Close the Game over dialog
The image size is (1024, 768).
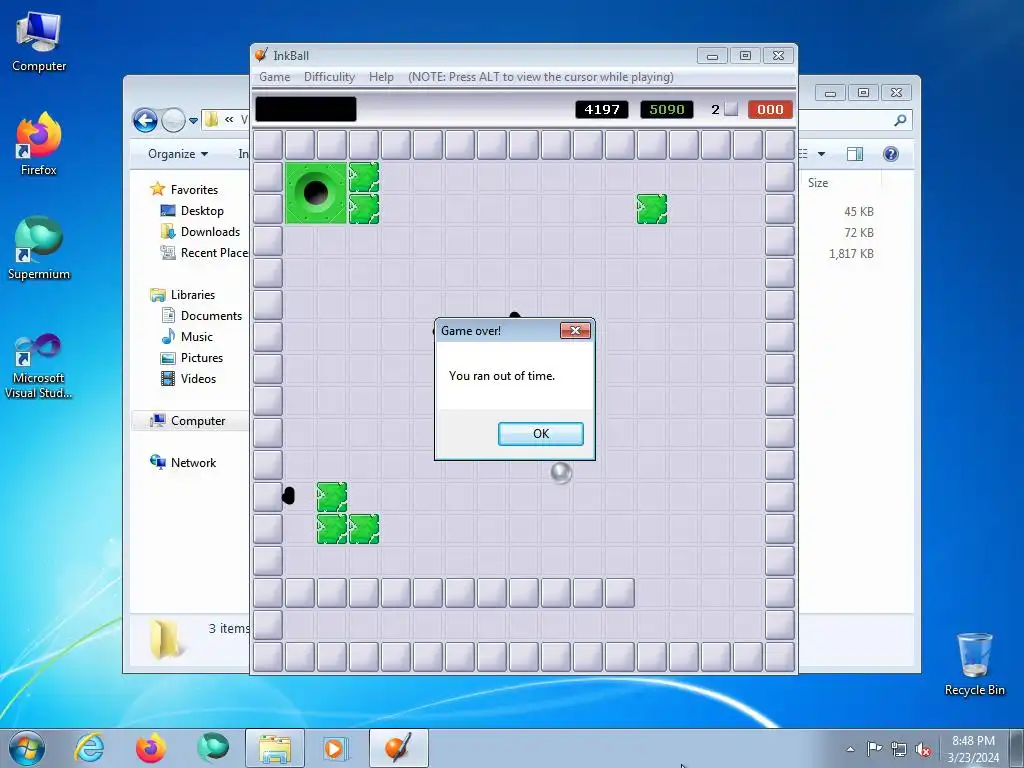click(575, 330)
